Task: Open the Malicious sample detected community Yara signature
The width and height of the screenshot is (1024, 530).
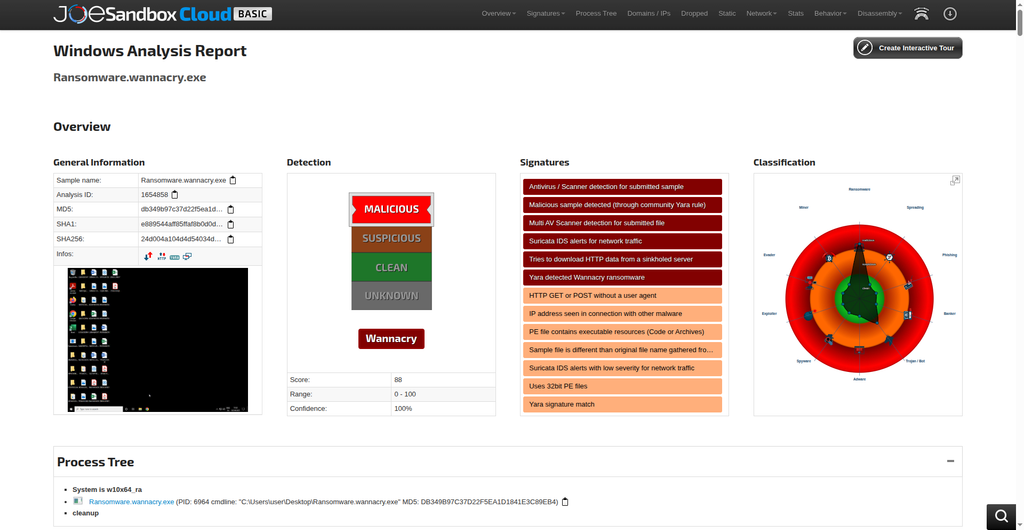Action: pos(622,205)
